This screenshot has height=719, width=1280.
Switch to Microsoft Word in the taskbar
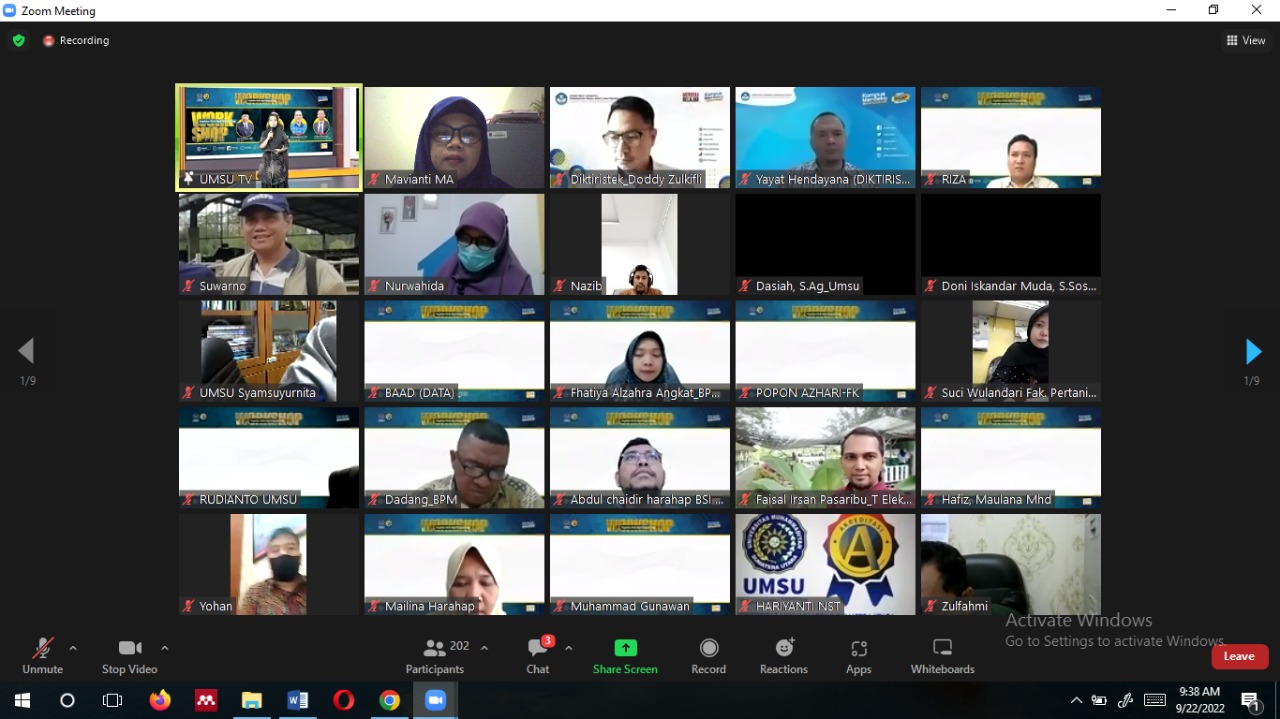[x=297, y=700]
